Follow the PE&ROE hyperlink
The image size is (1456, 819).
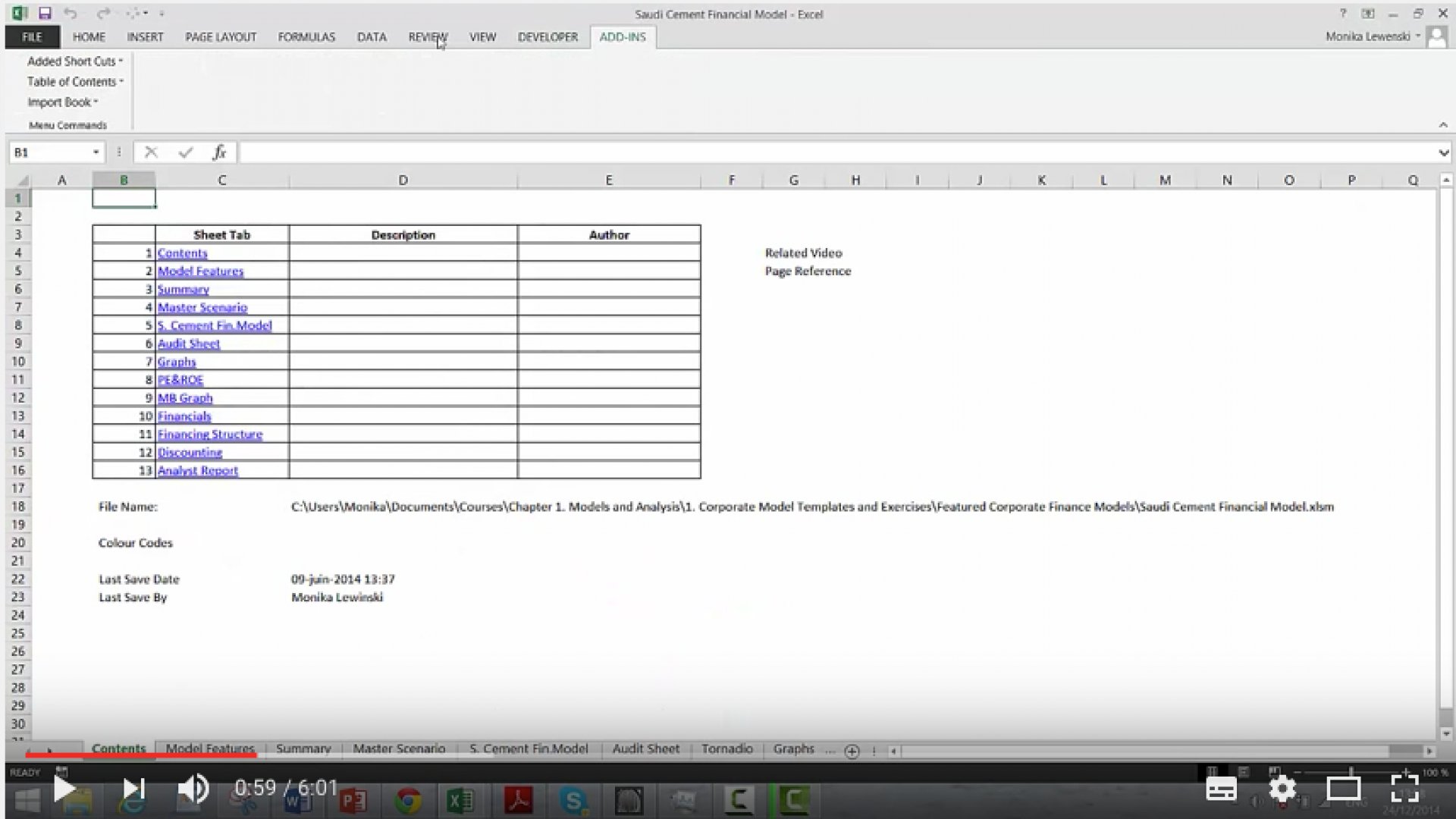tap(180, 380)
